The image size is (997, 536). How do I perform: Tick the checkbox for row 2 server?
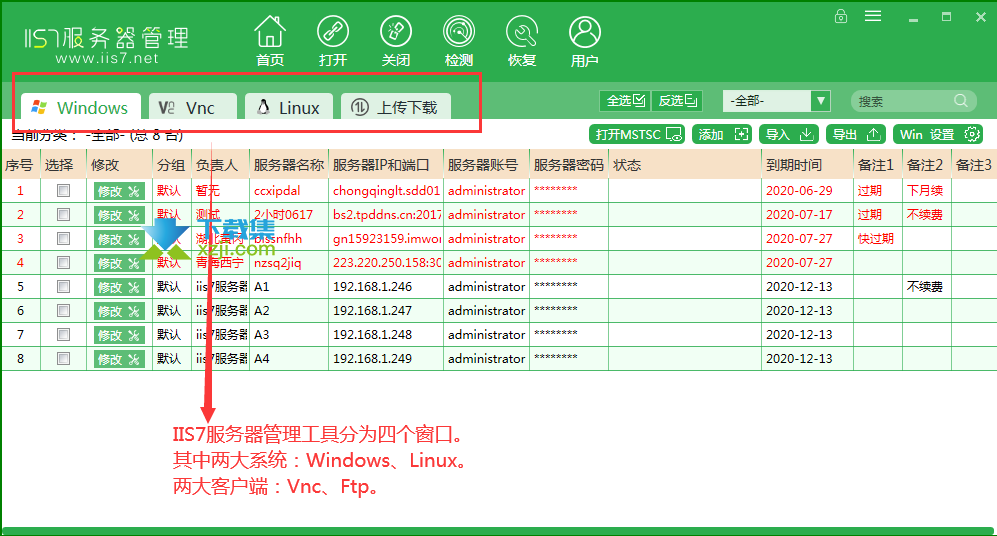click(x=63, y=214)
